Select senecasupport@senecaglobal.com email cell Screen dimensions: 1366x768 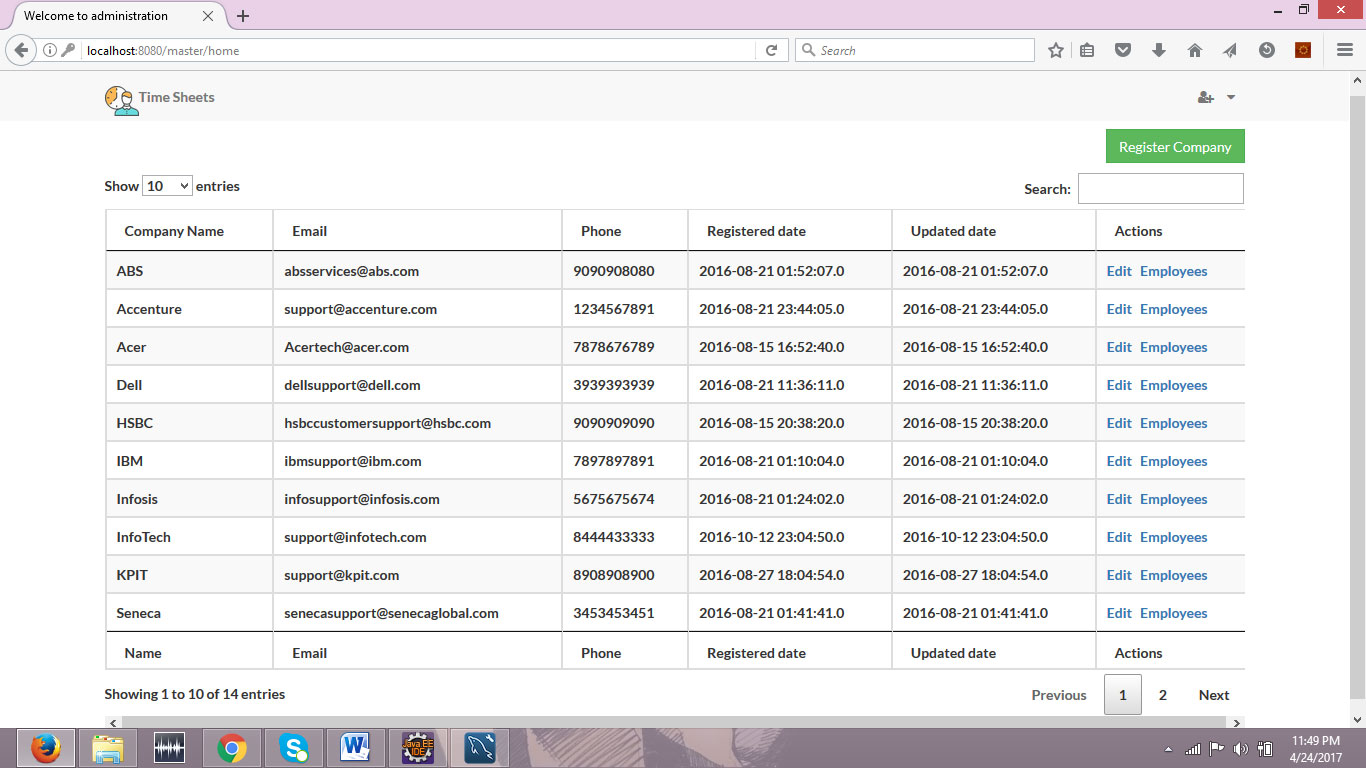(x=417, y=613)
